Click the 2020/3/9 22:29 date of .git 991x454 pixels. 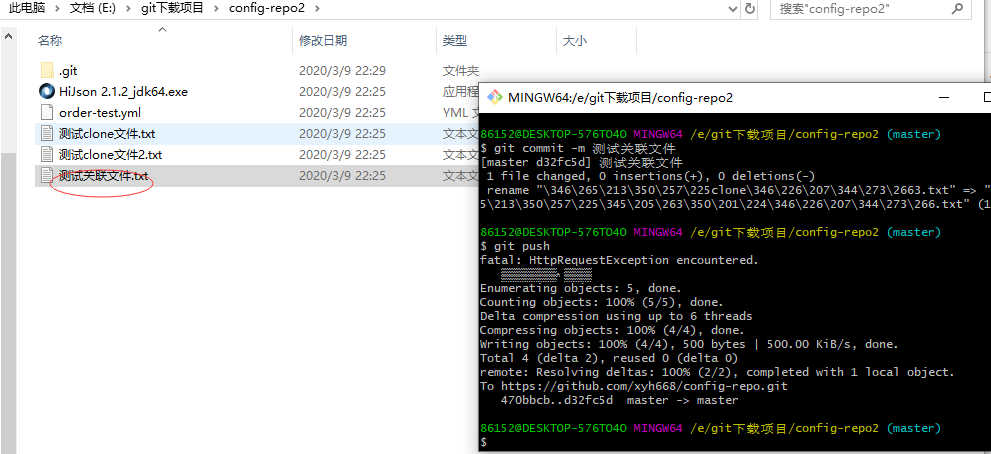[x=342, y=71]
